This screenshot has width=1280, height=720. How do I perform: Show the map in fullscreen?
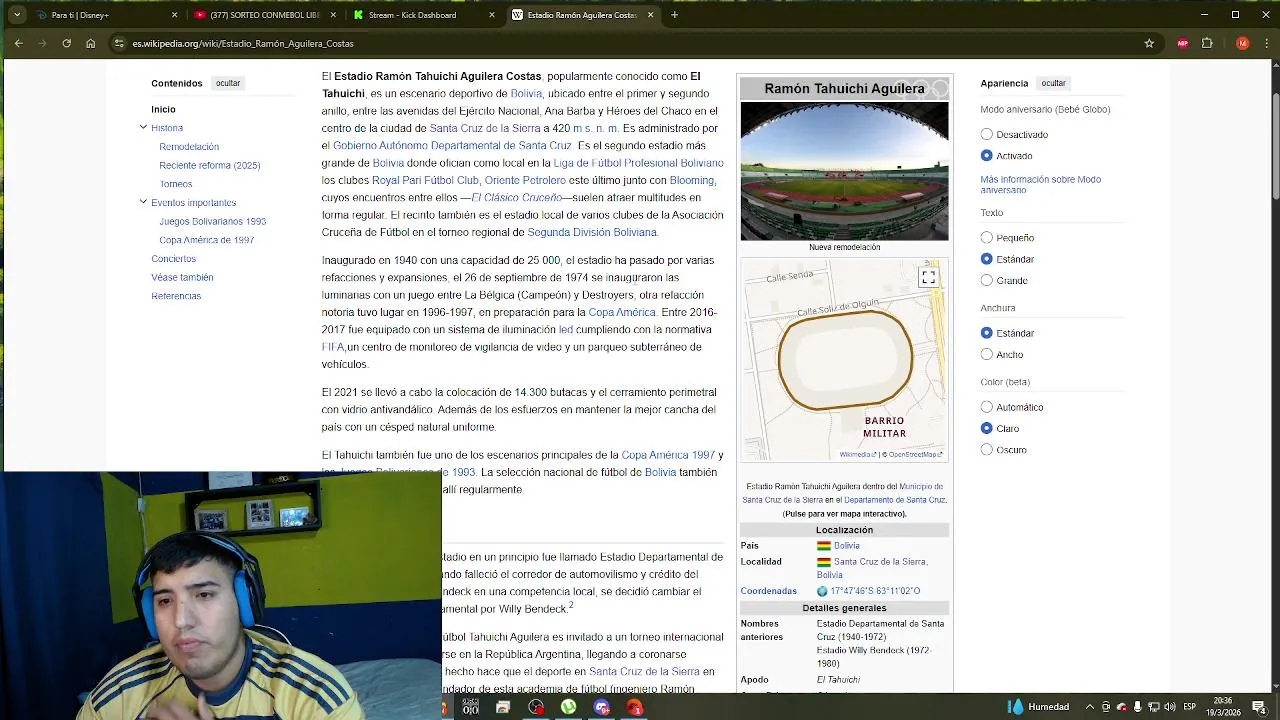(928, 277)
